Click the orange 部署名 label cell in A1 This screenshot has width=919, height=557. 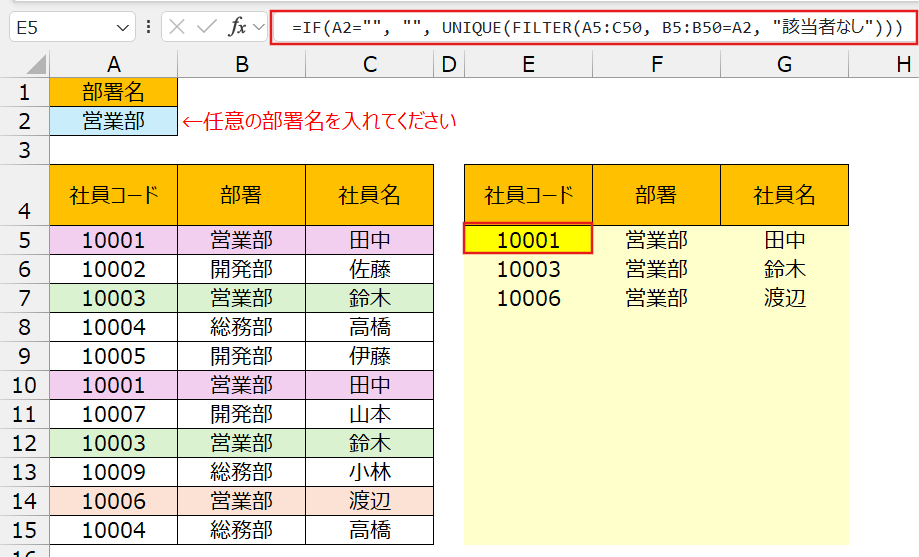tap(113, 93)
